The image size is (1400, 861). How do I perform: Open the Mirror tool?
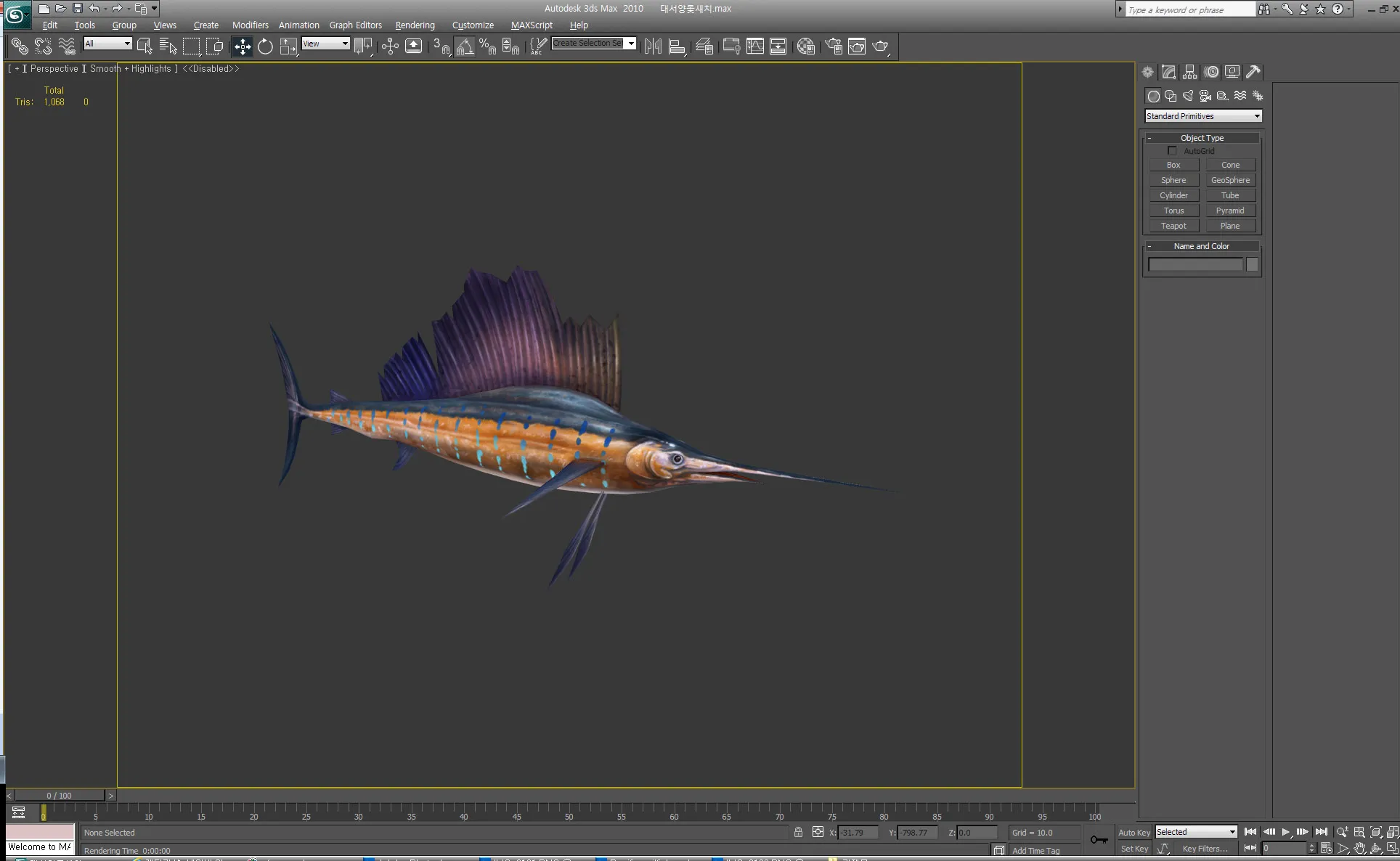[653, 46]
